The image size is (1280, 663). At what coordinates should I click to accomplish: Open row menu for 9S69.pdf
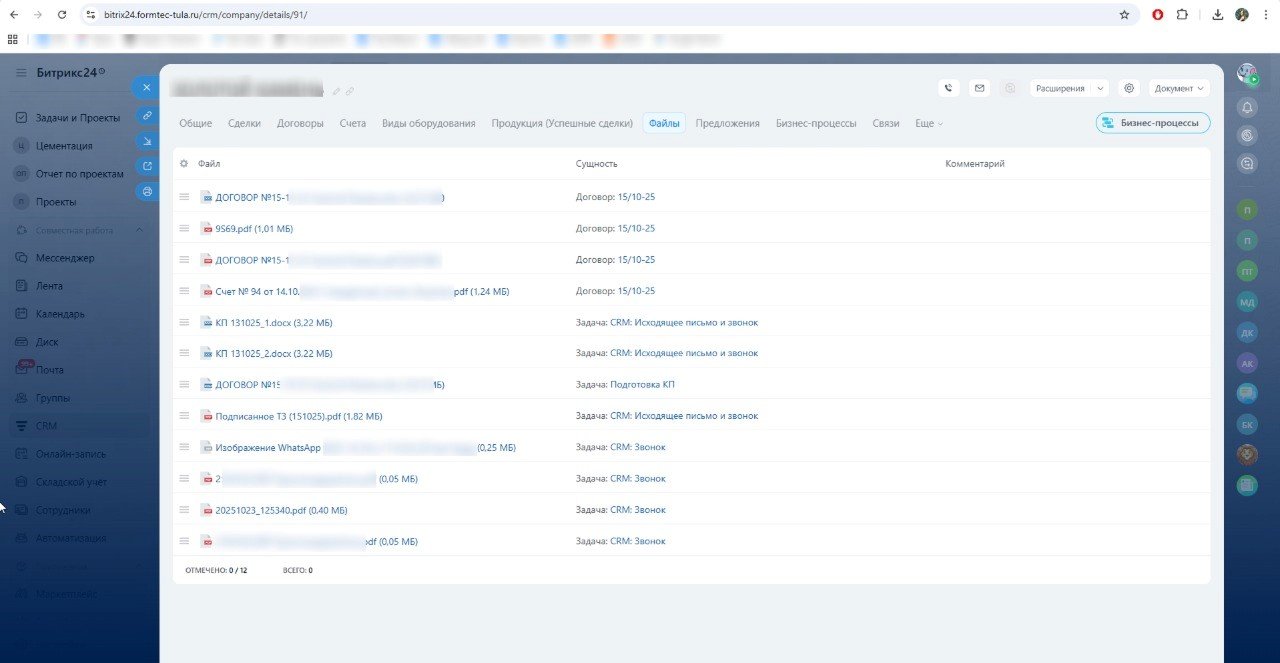click(x=184, y=228)
